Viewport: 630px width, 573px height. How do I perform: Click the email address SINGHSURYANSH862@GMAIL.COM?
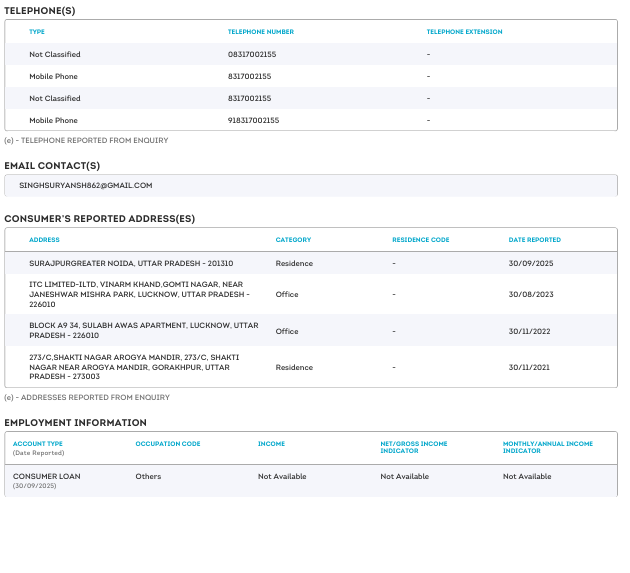[85, 185]
